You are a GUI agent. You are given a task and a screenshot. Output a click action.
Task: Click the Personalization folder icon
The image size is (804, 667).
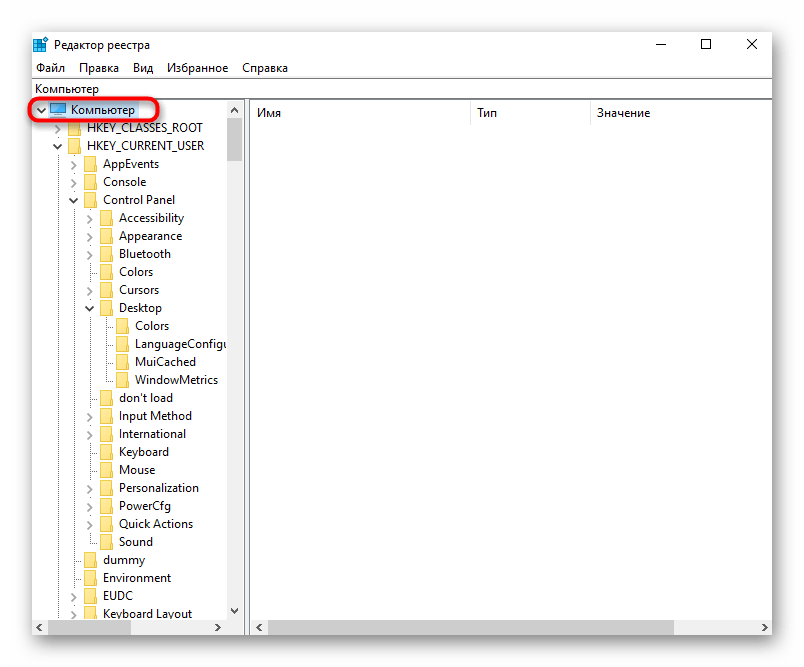click(107, 488)
